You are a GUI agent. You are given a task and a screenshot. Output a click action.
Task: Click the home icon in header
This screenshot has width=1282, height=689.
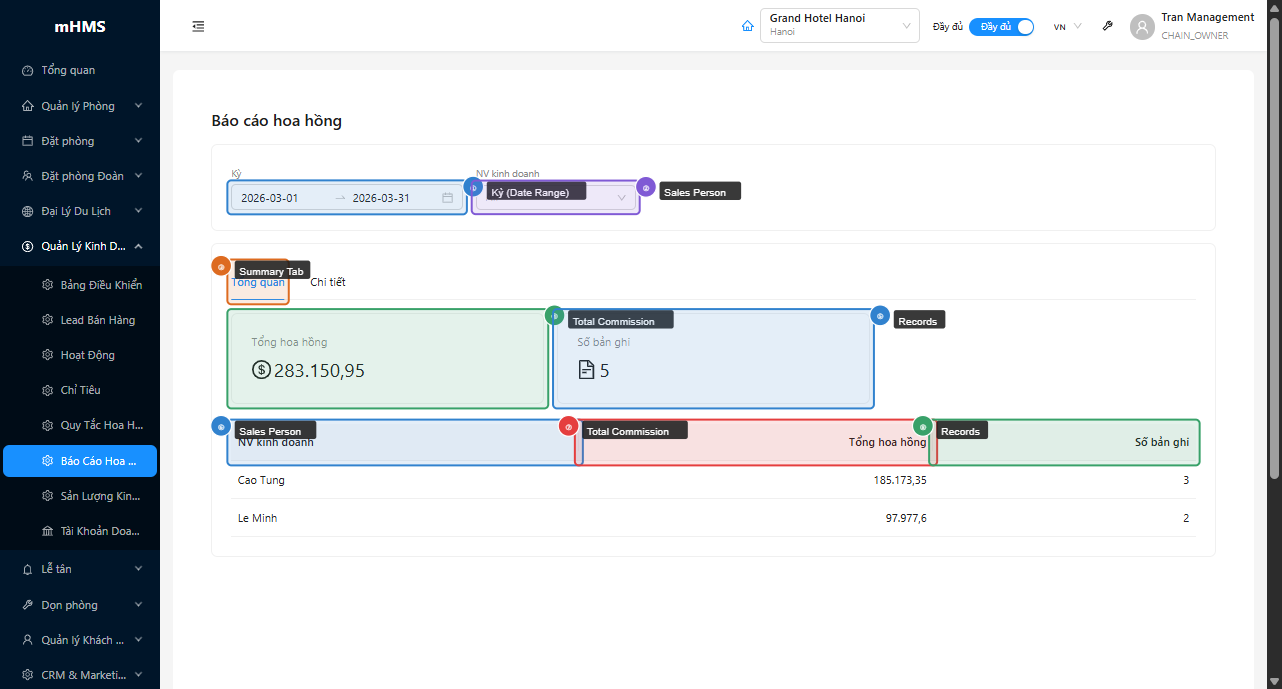click(747, 27)
